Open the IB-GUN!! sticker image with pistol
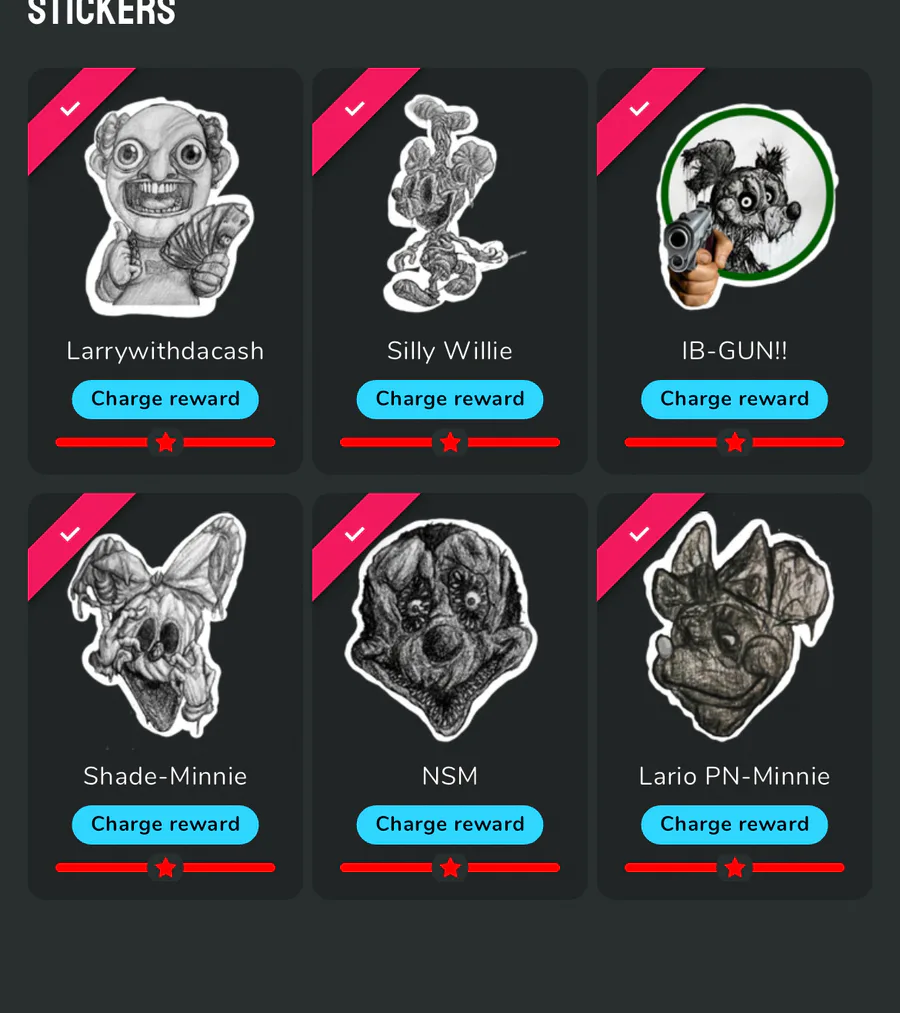Viewport: 900px width, 1013px height. 746,205
